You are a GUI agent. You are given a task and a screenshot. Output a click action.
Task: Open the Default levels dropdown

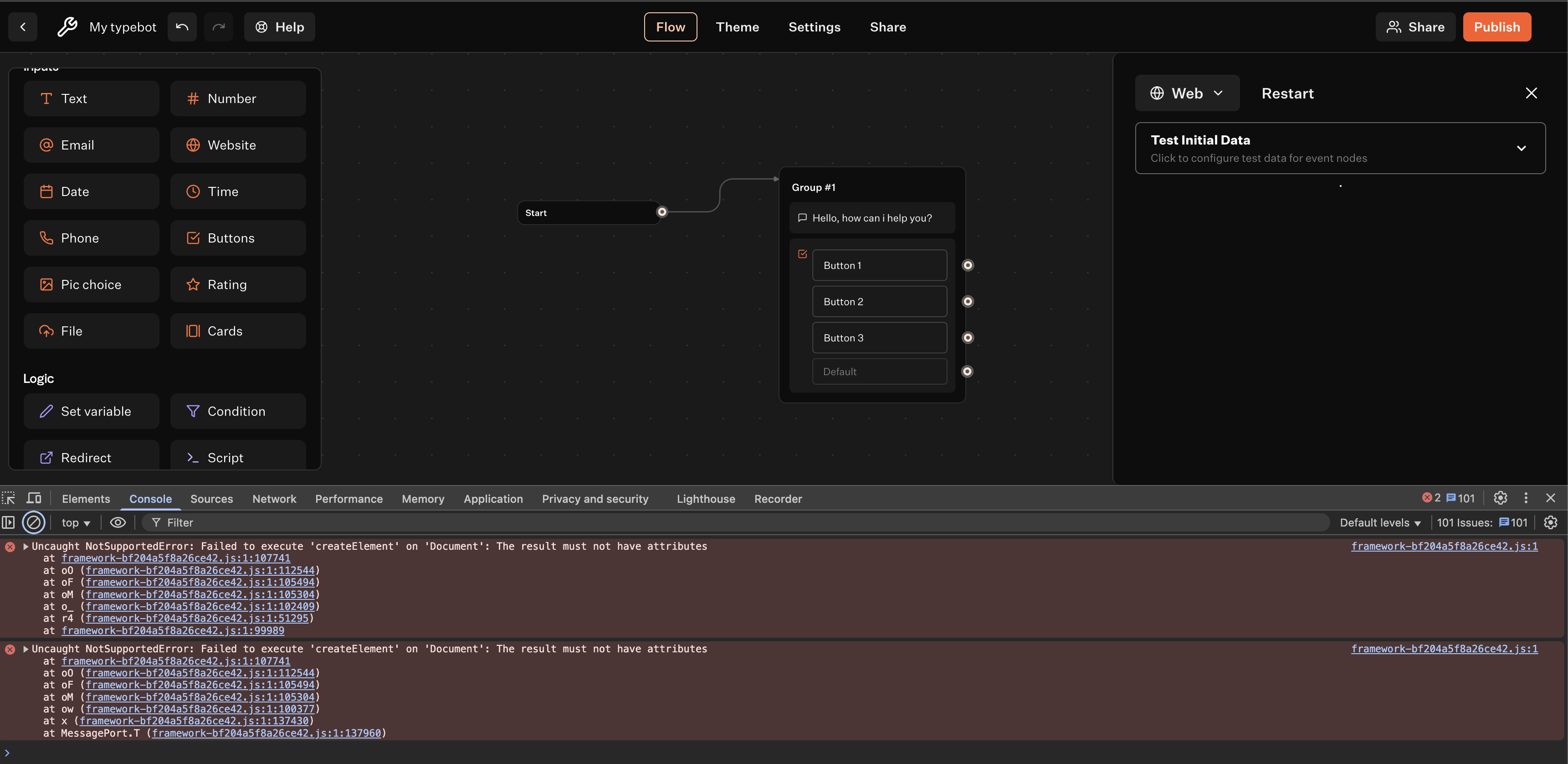[x=1380, y=522]
